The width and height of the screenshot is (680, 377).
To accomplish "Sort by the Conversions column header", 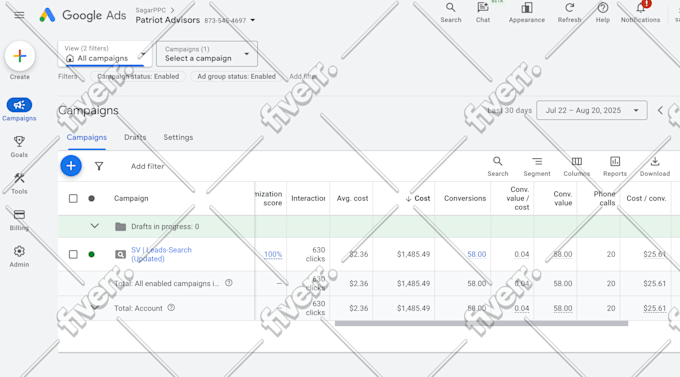I will [x=464, y=198].
